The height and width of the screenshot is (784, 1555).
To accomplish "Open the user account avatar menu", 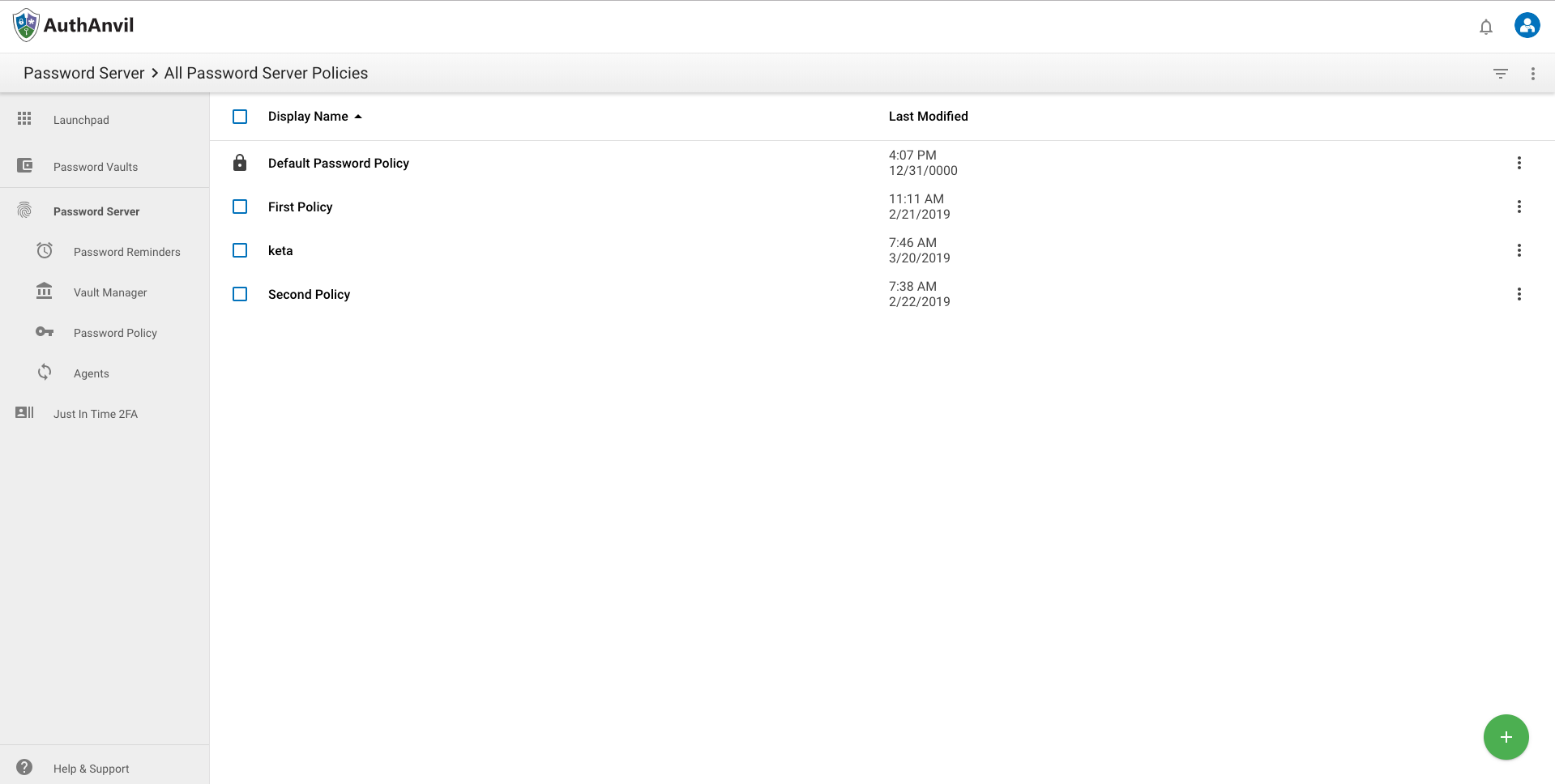I will pyautogui.click(x=1527, y=25).
